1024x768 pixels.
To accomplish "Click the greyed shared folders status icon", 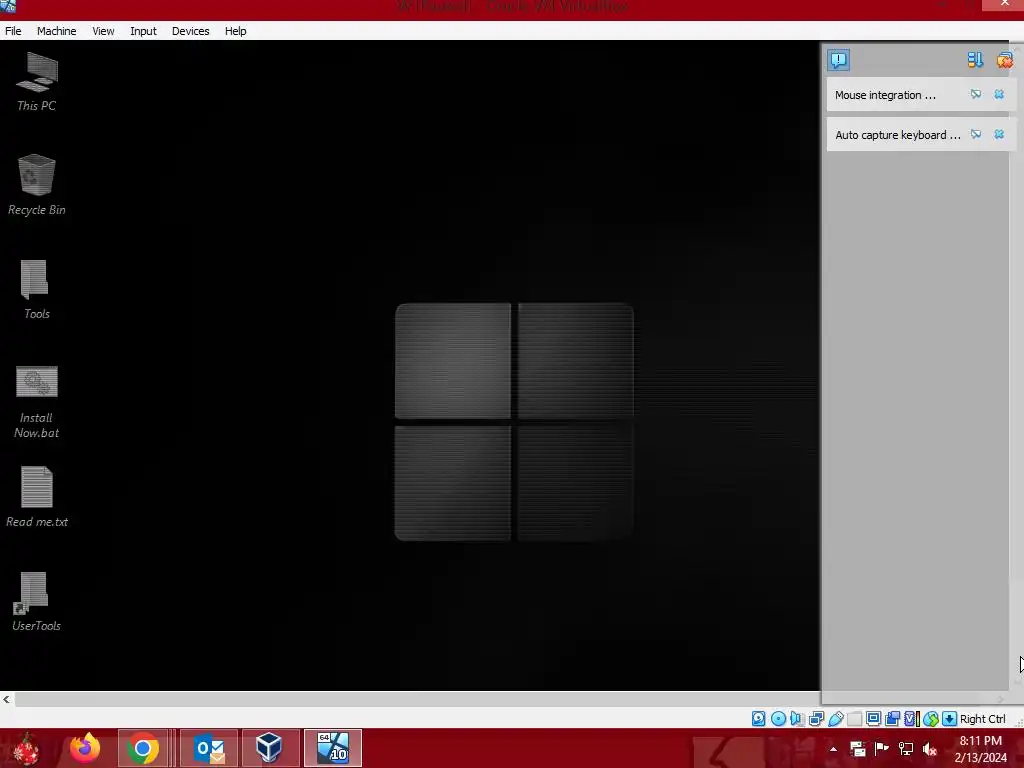I will click(x=854, y=719).
